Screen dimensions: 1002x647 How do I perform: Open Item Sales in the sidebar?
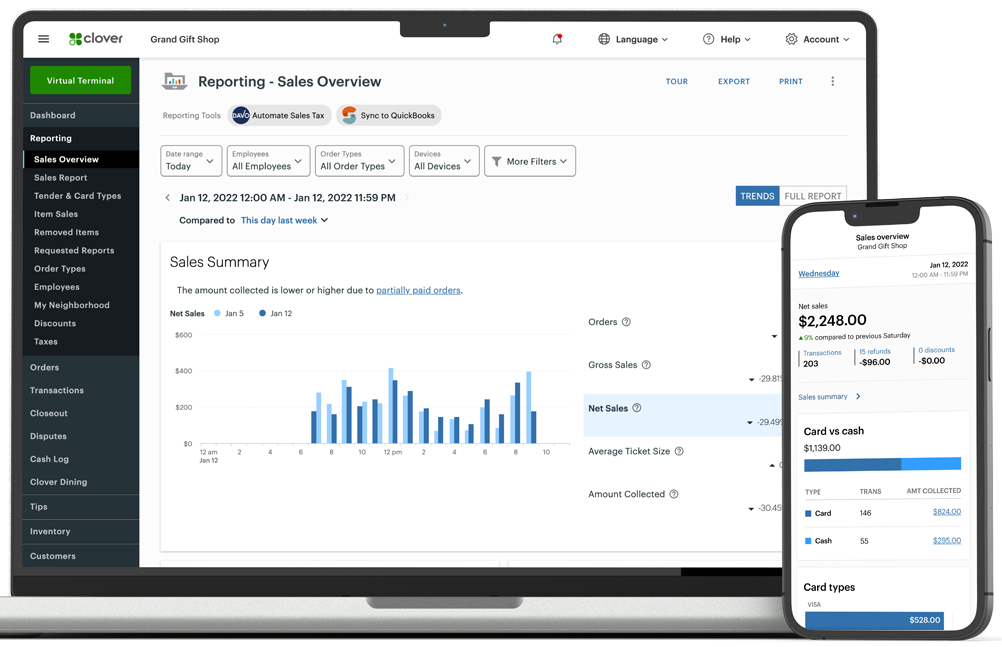coord(56,214)
